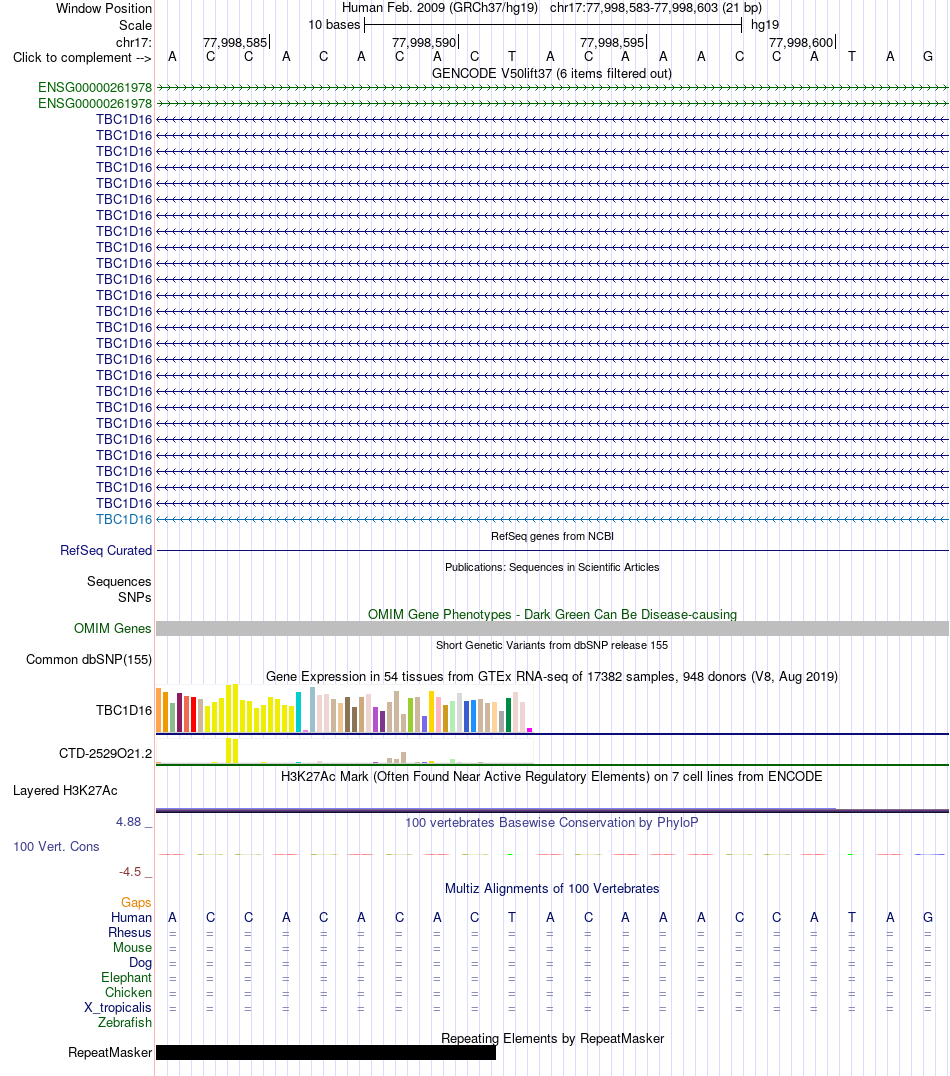The image size is (950, 1076).
Task: Open Multiz Alignments of 100 Vertebrates title
Action: click(552, 889)
